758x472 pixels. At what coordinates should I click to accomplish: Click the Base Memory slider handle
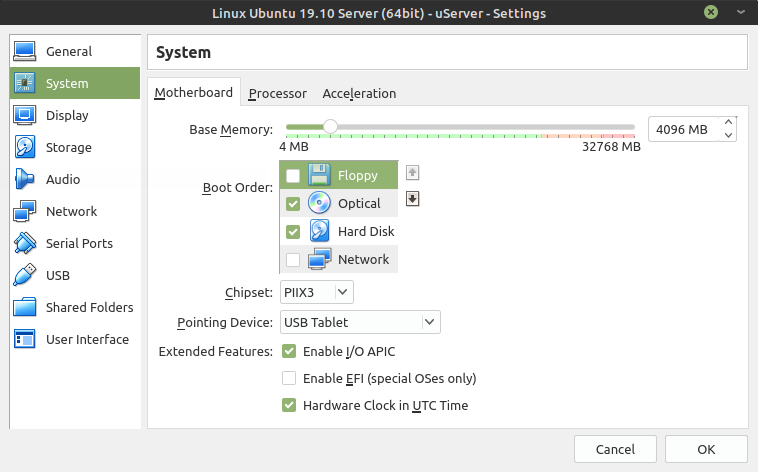[x=330, y=127]
